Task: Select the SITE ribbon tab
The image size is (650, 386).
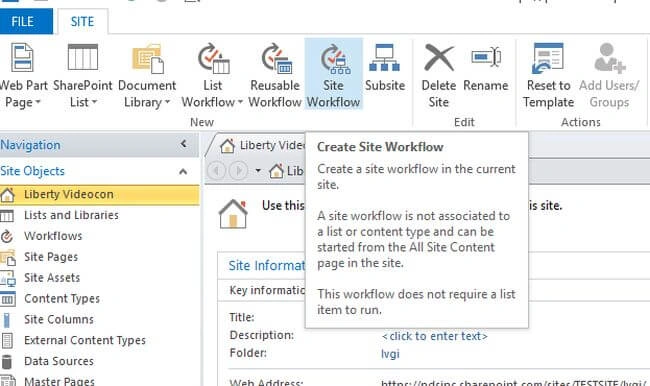Action: [82, 22]
